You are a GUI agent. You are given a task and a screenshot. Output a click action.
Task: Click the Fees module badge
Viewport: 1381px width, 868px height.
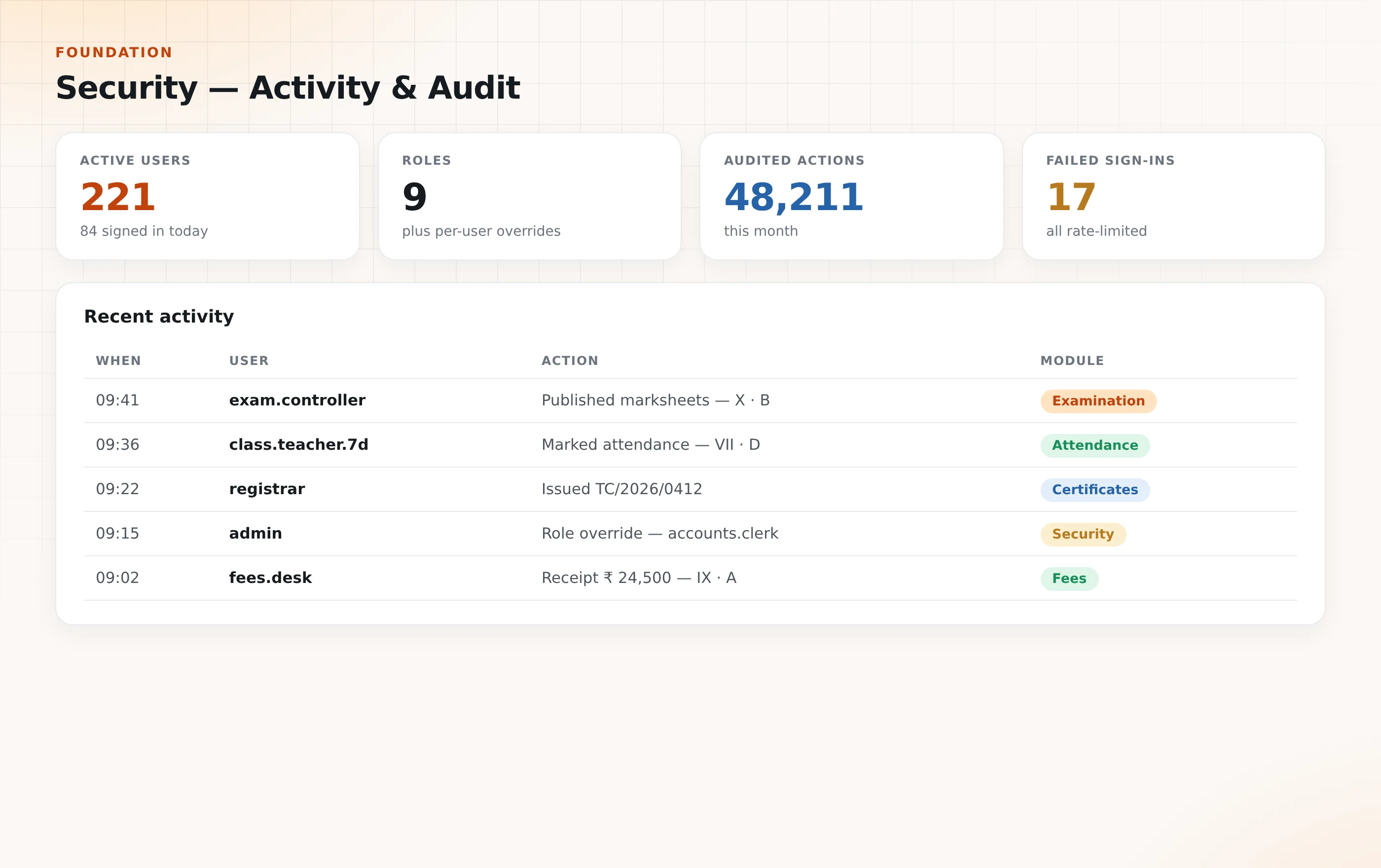click(x=1069, y=579)
